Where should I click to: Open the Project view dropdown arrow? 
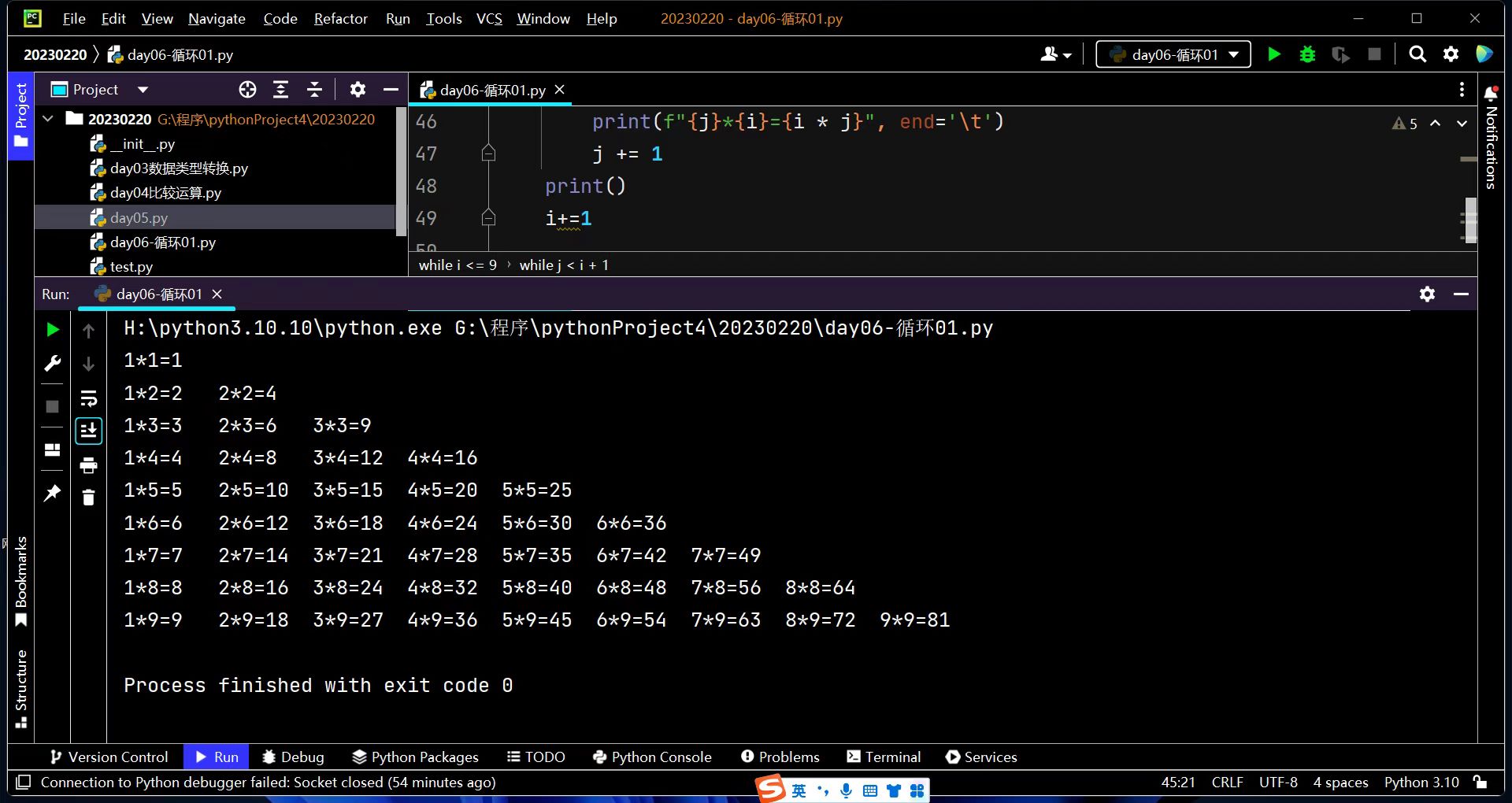[x=143, y=90]
